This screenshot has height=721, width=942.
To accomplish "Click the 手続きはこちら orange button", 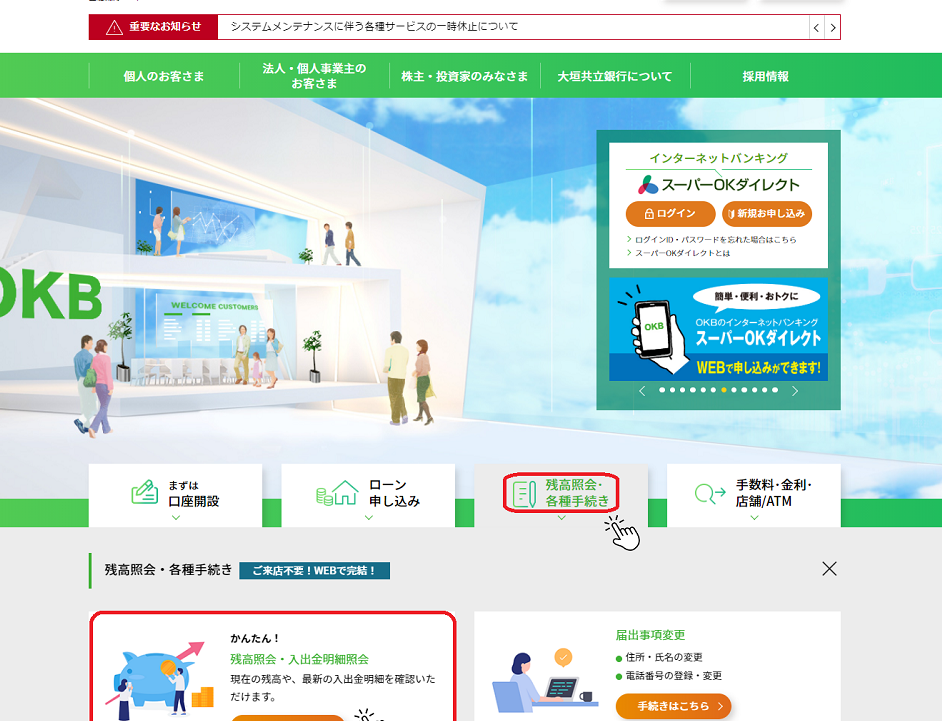I will click(673, 706).
